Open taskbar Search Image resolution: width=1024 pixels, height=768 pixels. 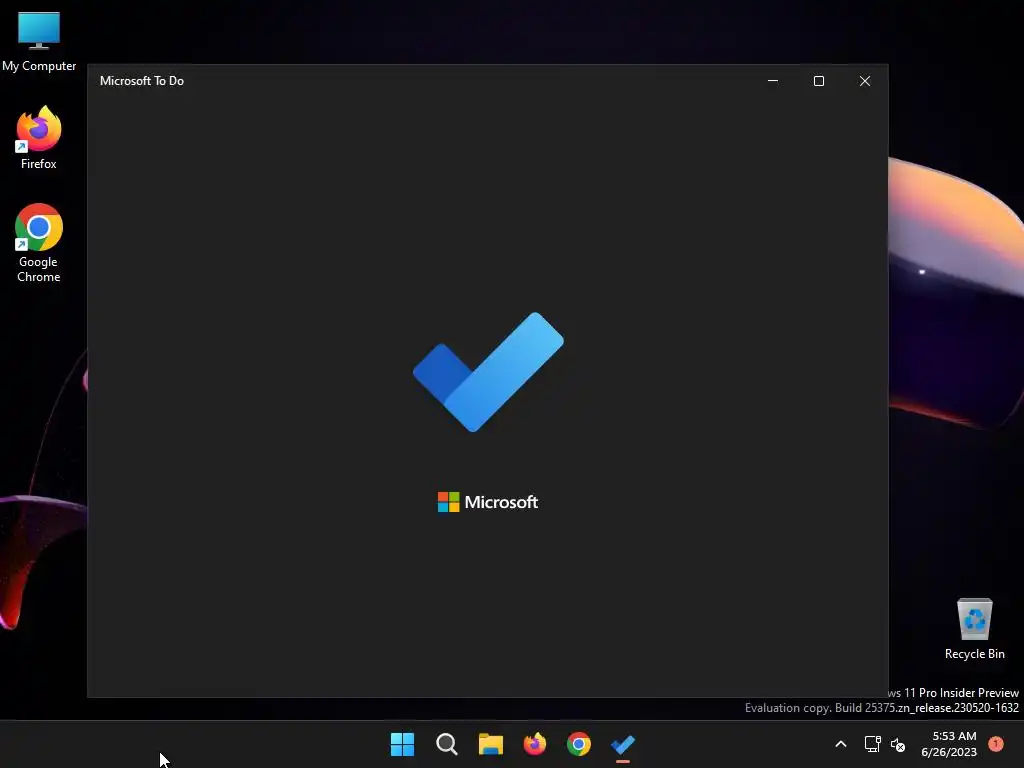tap(447, 744)
